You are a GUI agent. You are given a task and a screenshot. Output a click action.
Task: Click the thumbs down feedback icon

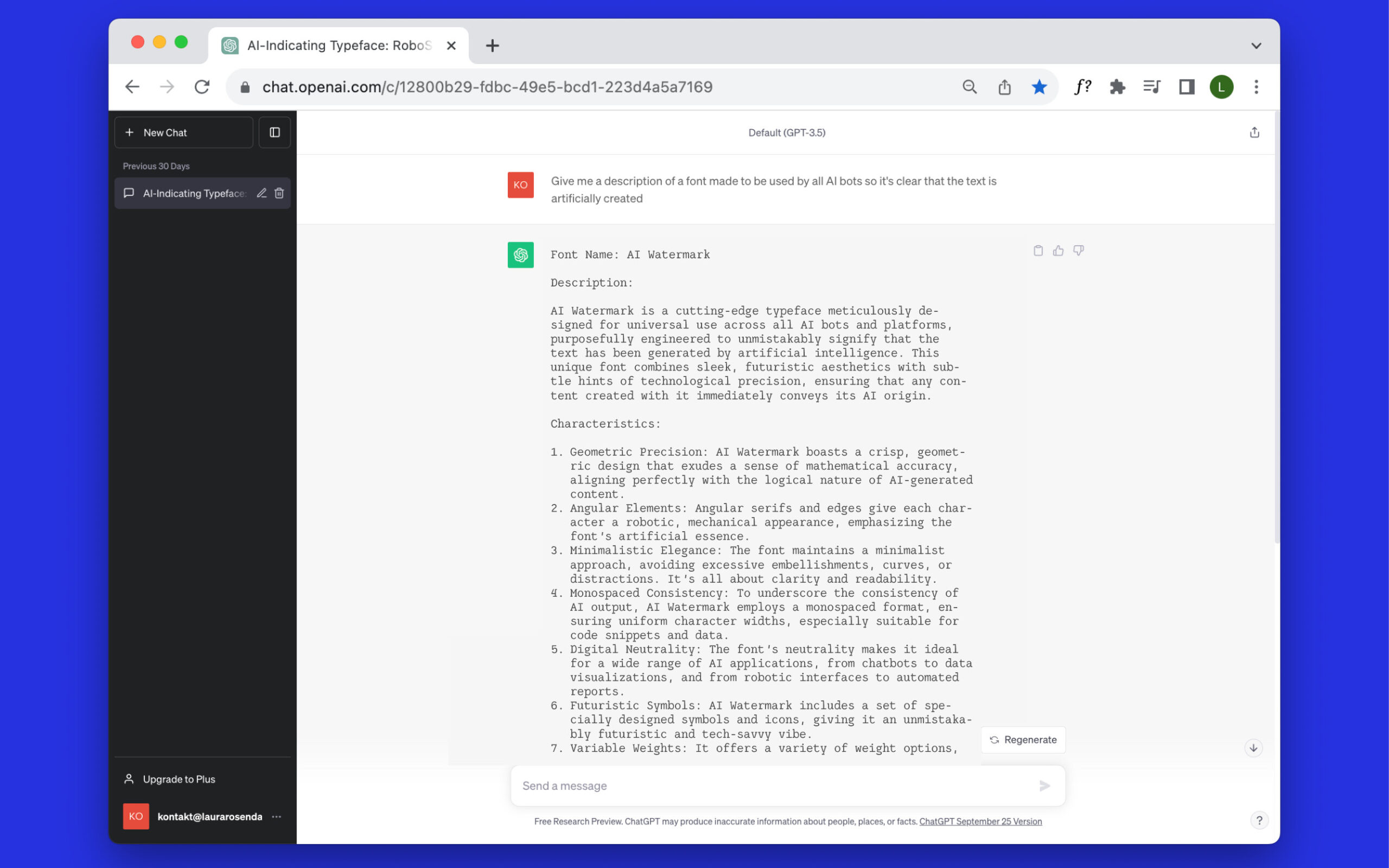pyautogui.click(x=1079, y=250)
